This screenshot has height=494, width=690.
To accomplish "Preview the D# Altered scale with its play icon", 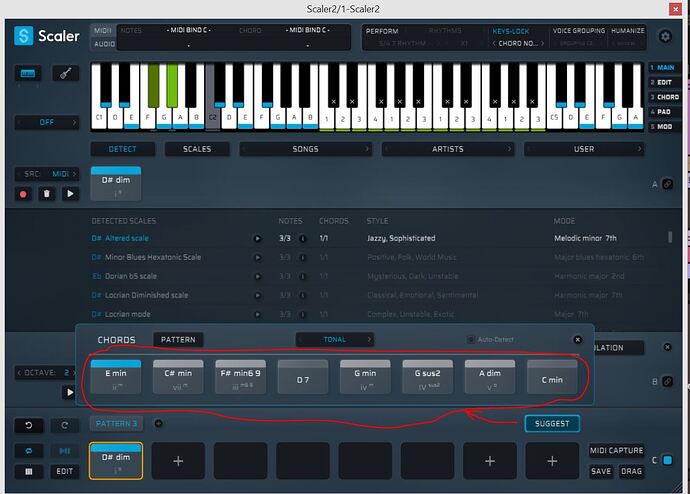I will pos(257,238).
